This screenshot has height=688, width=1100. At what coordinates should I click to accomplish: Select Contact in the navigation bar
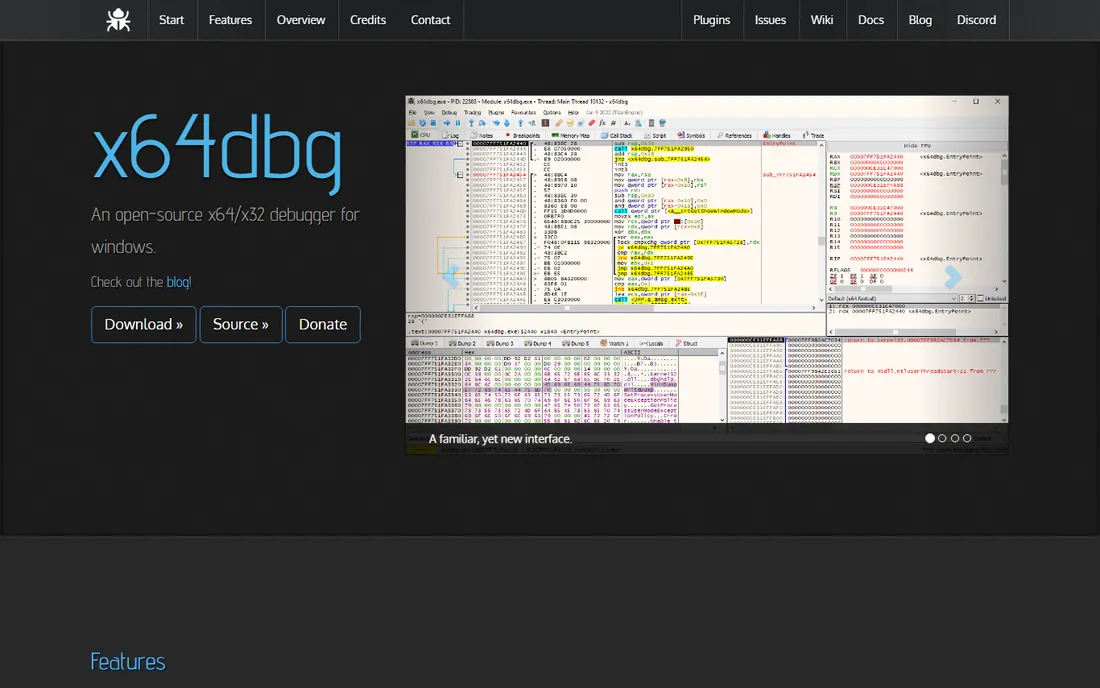(430, 20)
